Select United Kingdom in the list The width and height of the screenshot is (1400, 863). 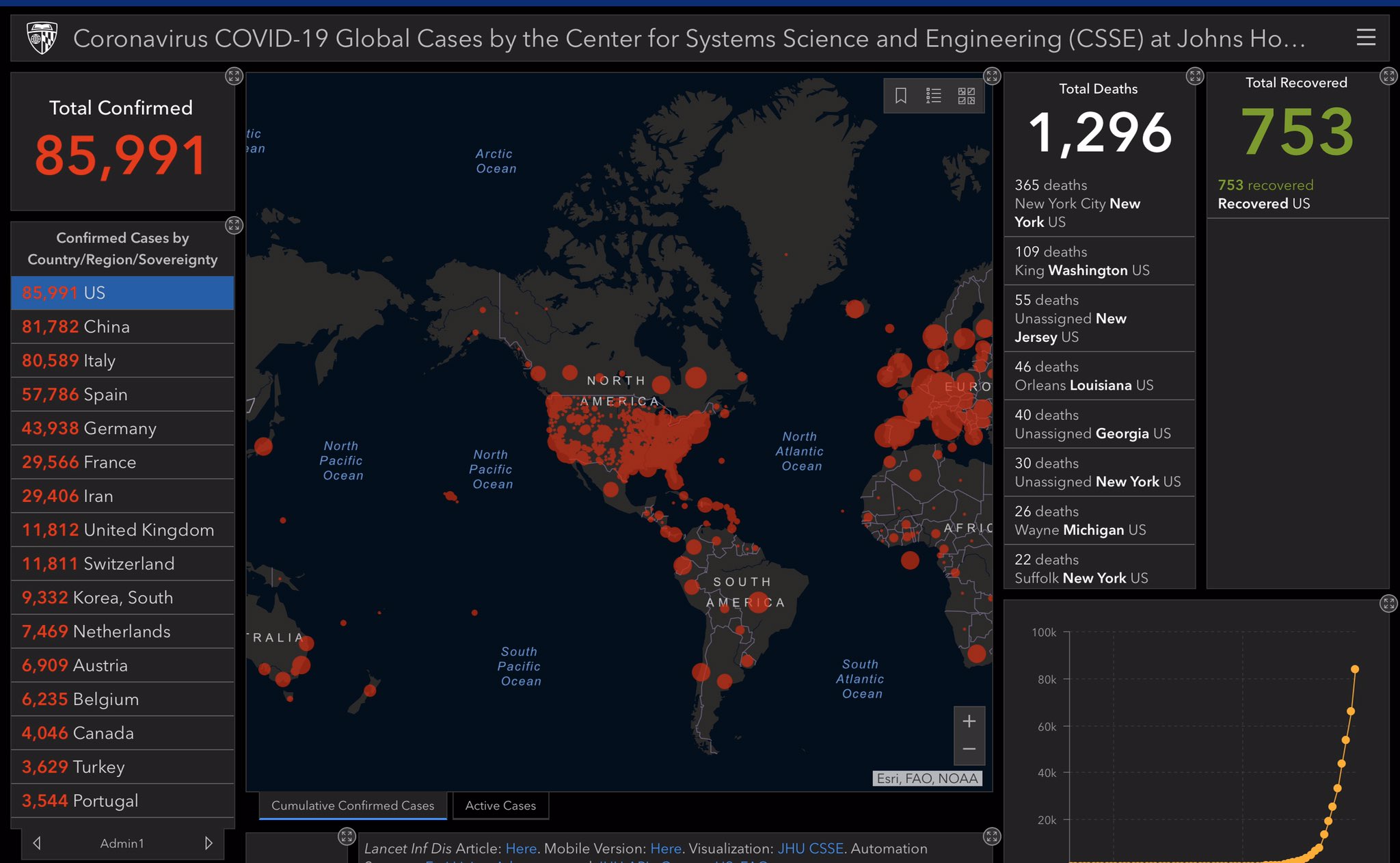(x=122, y=530)
